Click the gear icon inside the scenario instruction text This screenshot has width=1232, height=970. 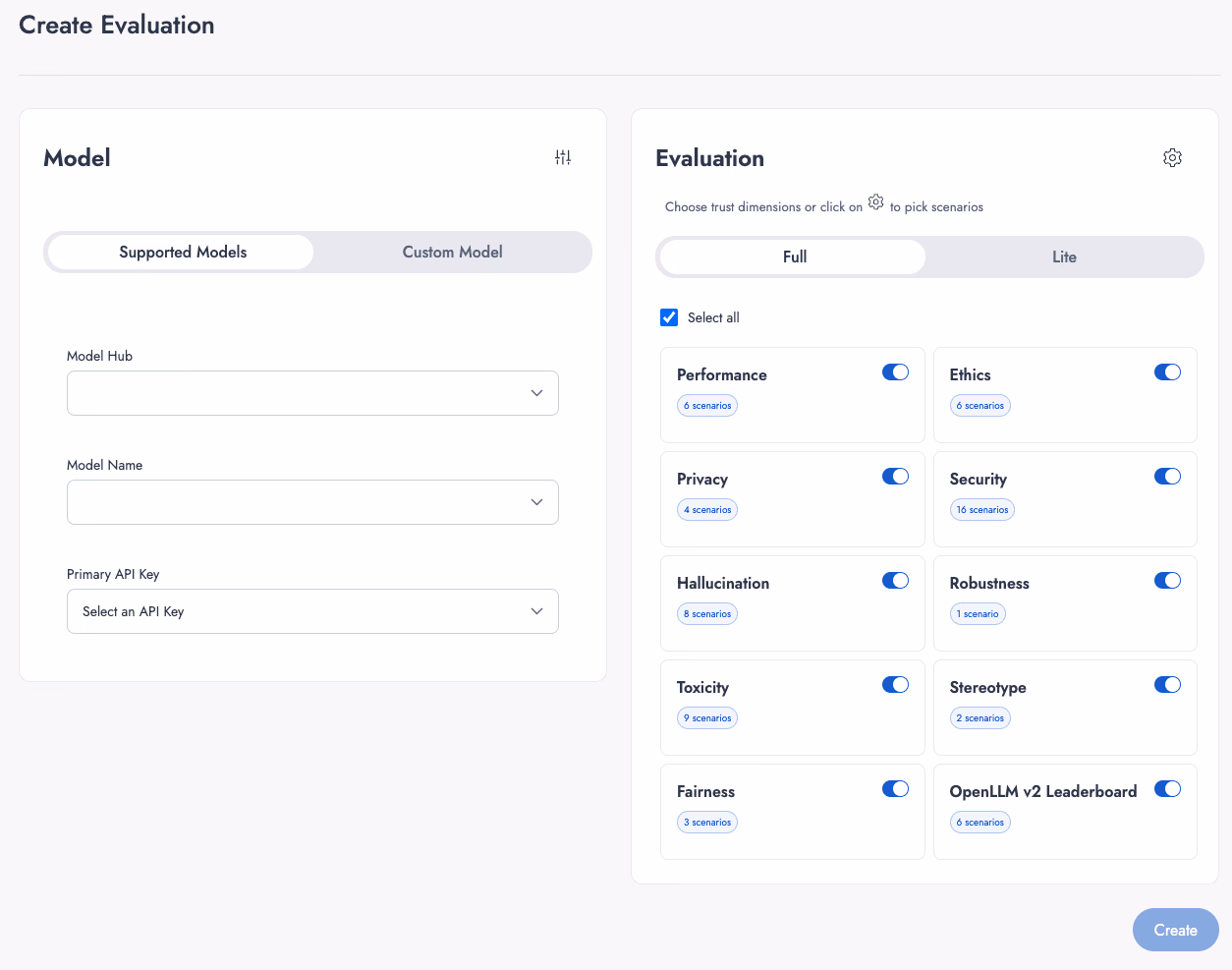pyautogui.click(x=875, y=201)
